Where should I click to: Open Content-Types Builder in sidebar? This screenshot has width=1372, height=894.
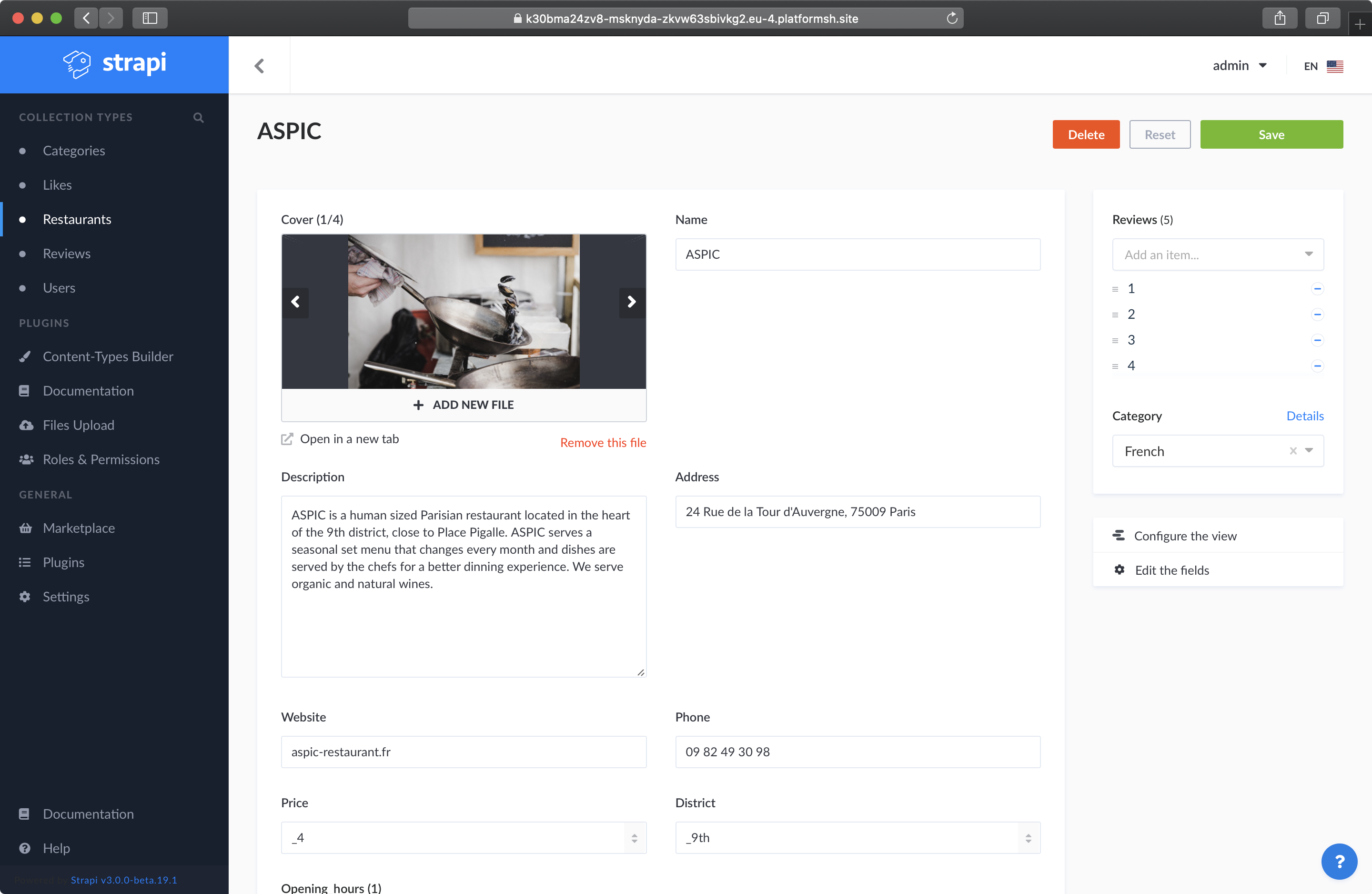[108, 356]
